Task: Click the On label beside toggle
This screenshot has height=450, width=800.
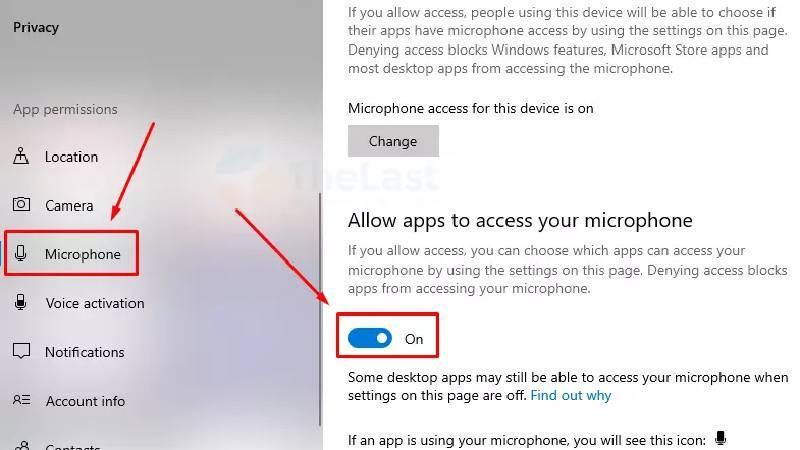Action: coord(414,339)
